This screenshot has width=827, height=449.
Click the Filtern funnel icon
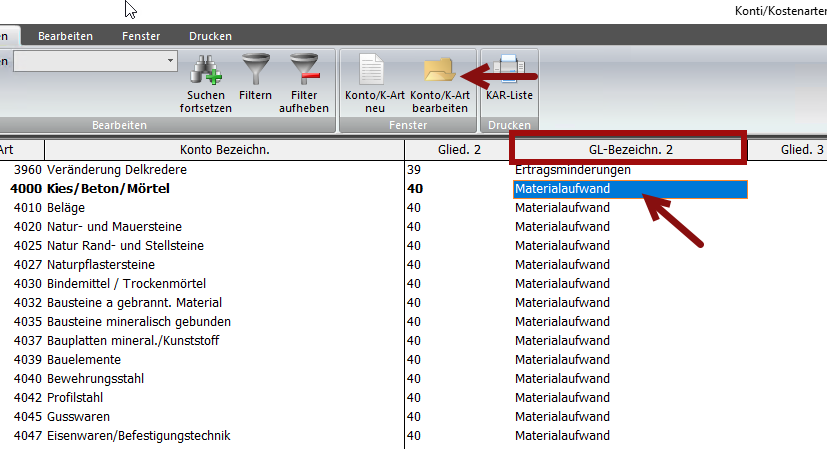click(x=255, y=71)
